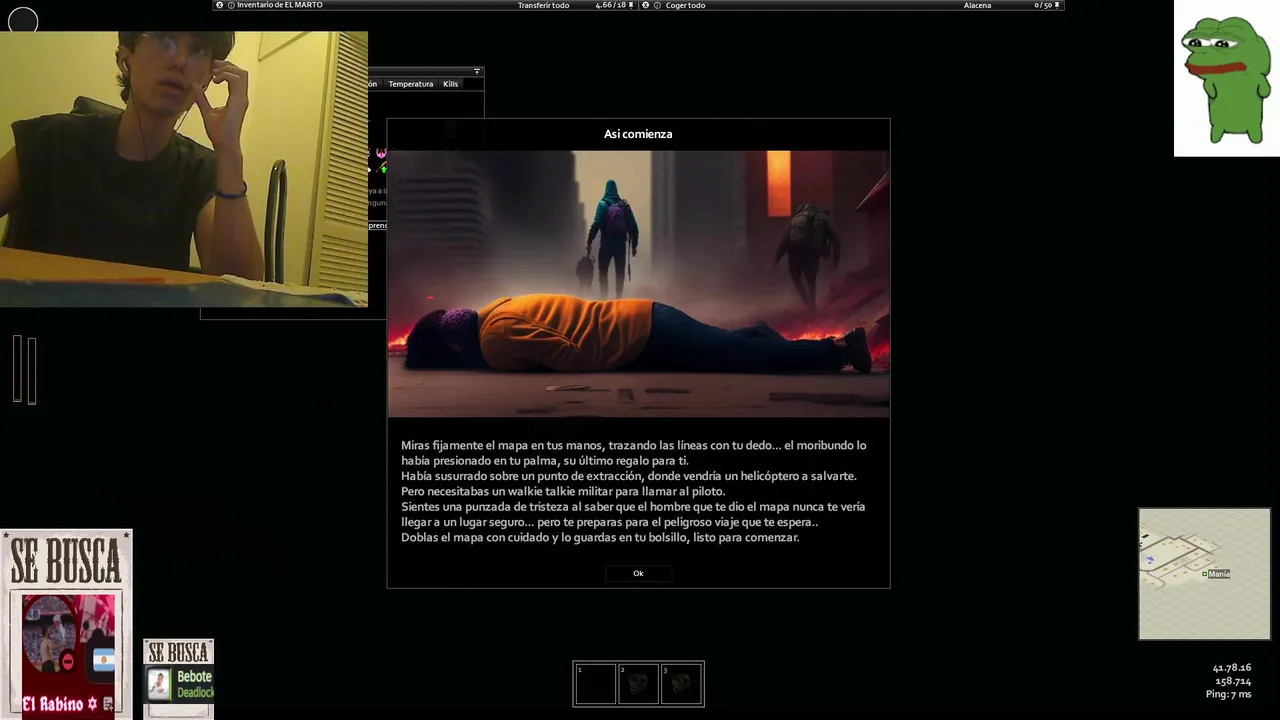Click the Ping: 7 ms readout
This screenshot has height=720, width=1280.
[1228, 694]
